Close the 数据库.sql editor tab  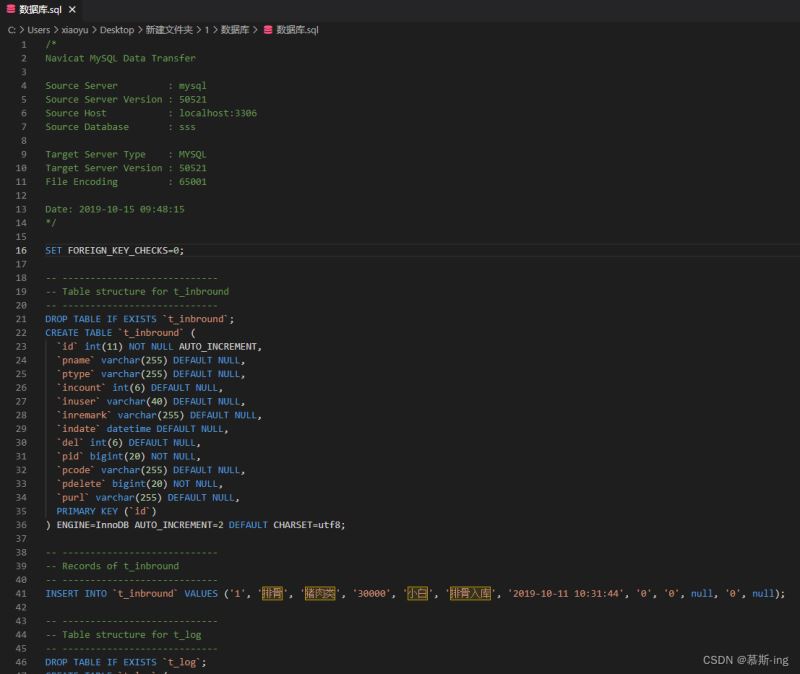click(72, 9)
